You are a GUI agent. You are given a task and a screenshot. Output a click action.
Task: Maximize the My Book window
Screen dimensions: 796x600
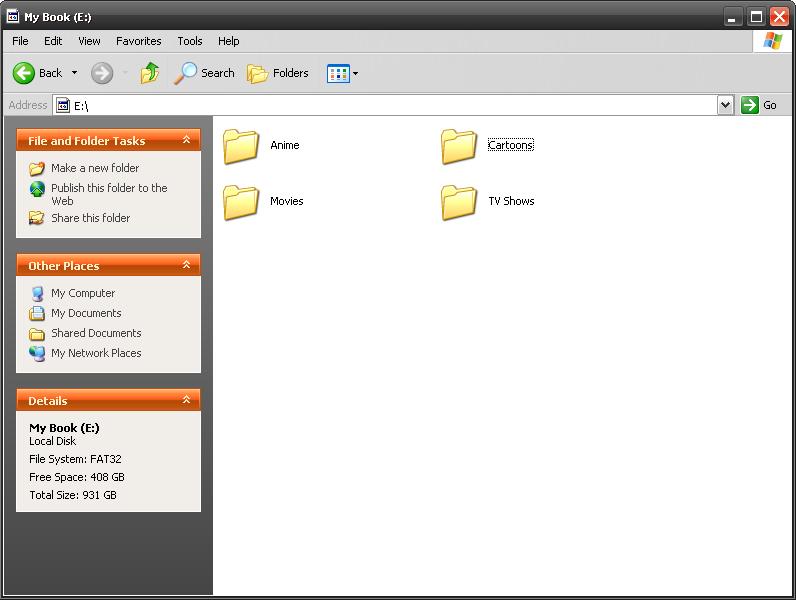coord(756,17)
